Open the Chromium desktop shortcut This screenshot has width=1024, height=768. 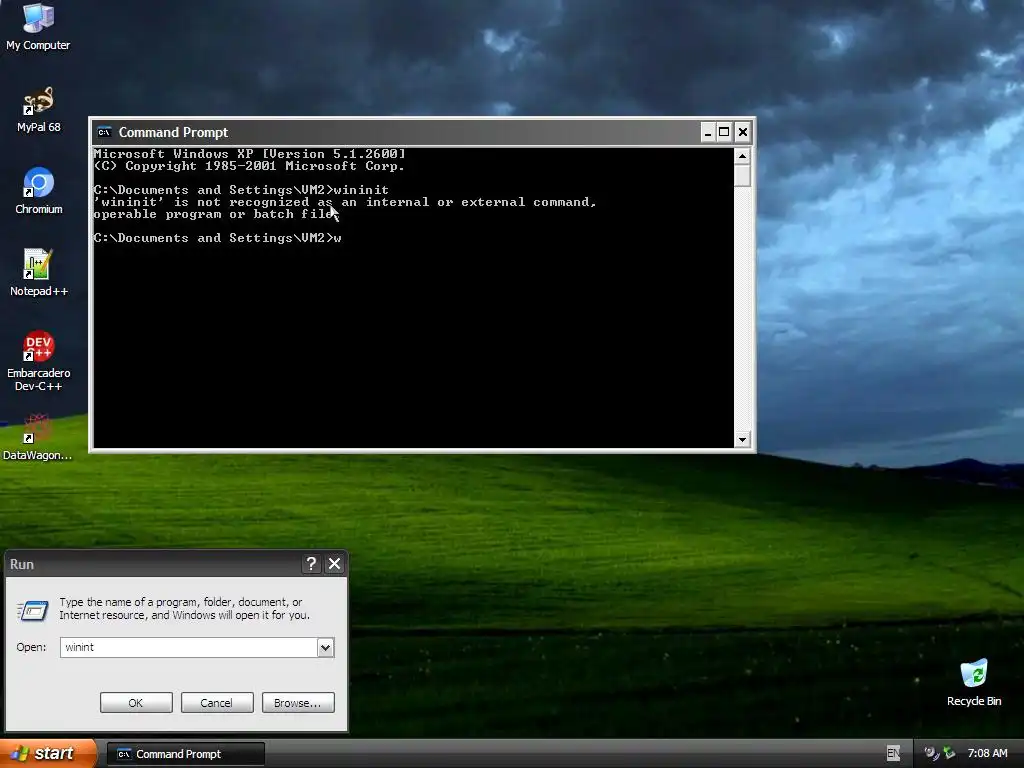[x=39, y=191]
